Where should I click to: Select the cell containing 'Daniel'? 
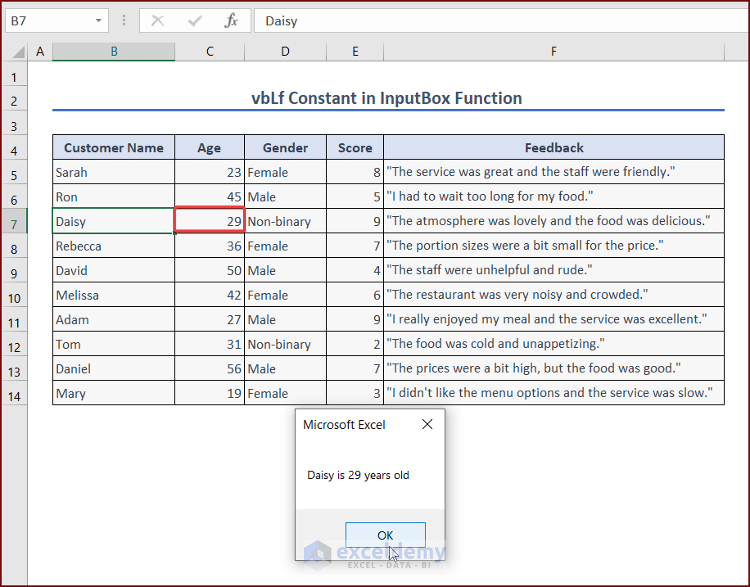[x=114, y=368]
